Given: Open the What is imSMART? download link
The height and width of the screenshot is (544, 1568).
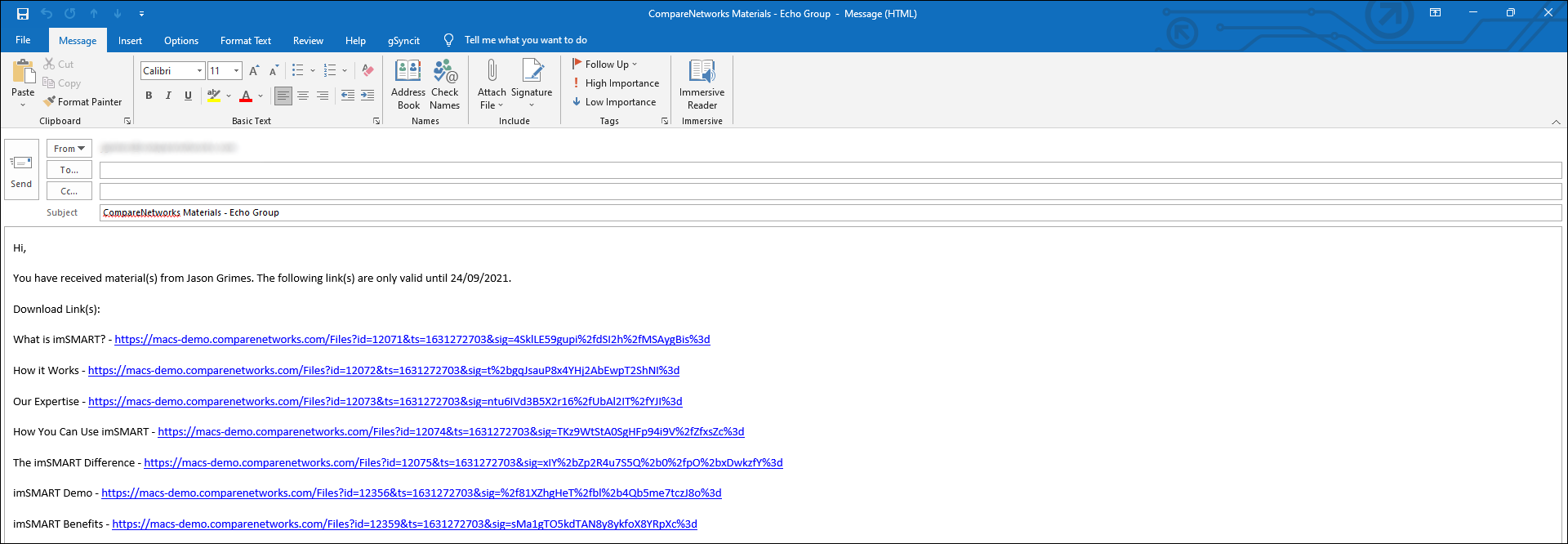Looking at the screenshot, I should pyautogui.click(x=412, y=340).
